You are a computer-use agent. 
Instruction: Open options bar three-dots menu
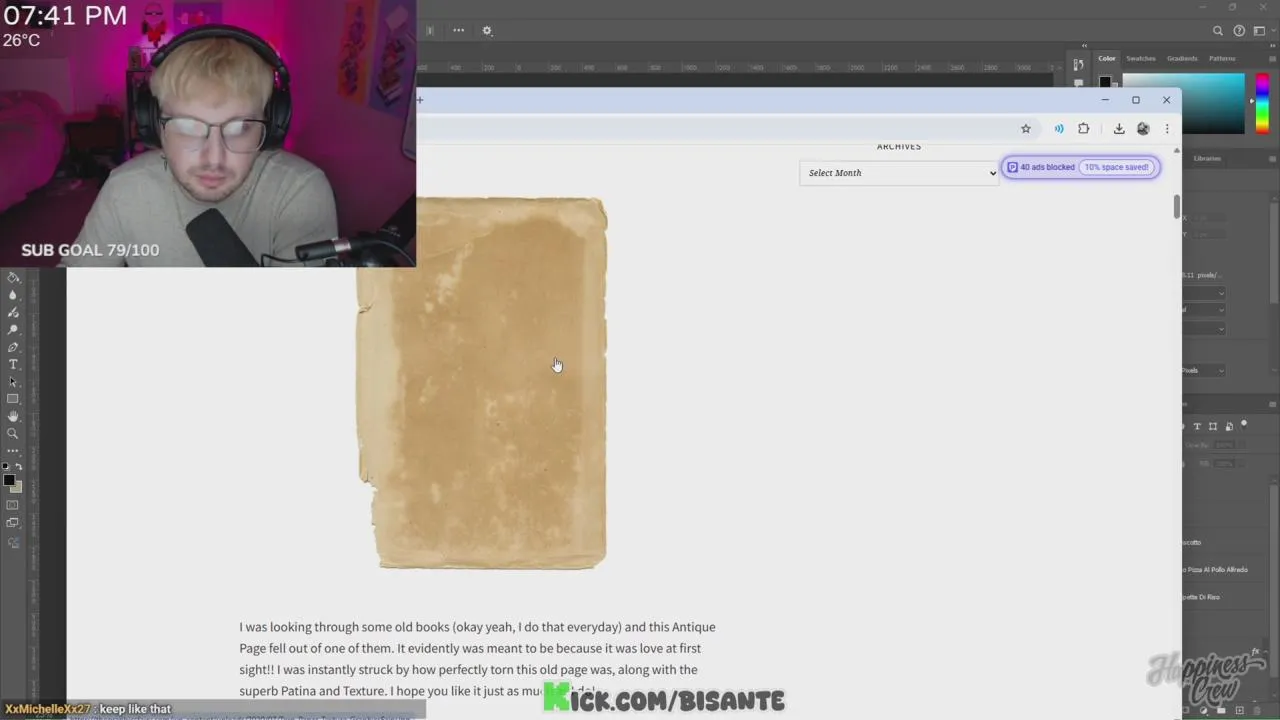(458, 30)
